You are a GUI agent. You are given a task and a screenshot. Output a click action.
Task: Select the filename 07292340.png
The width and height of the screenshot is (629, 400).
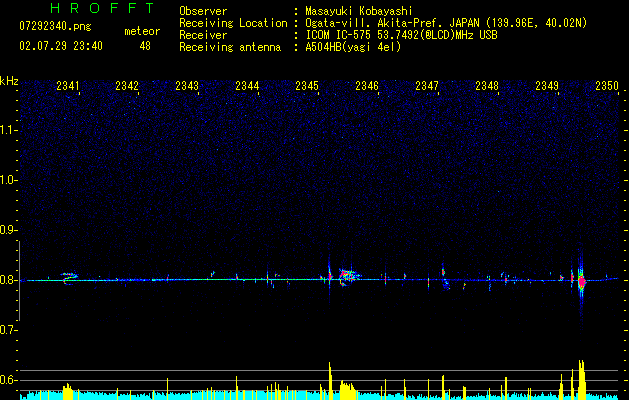coord(55,26)
